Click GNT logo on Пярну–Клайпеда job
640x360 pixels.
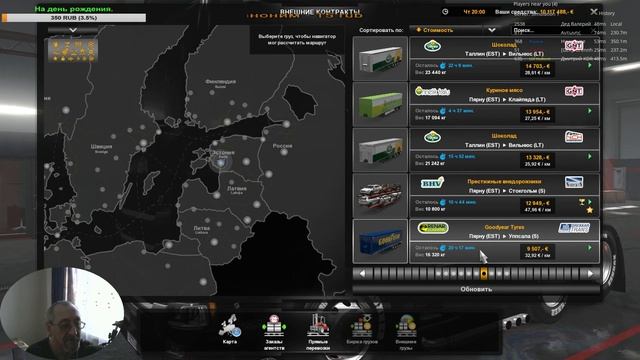pos(573,91)
